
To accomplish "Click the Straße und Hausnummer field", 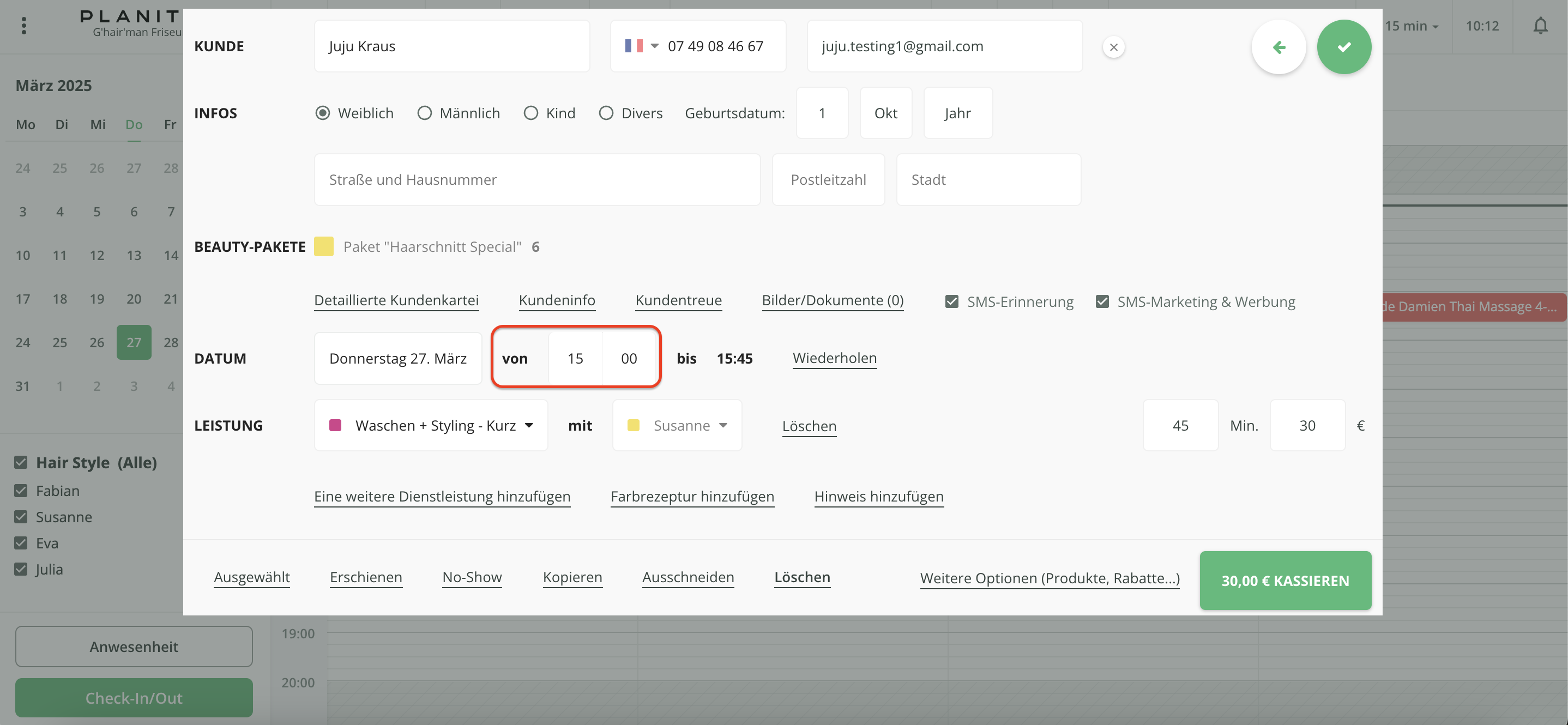I will coord(536,179).
